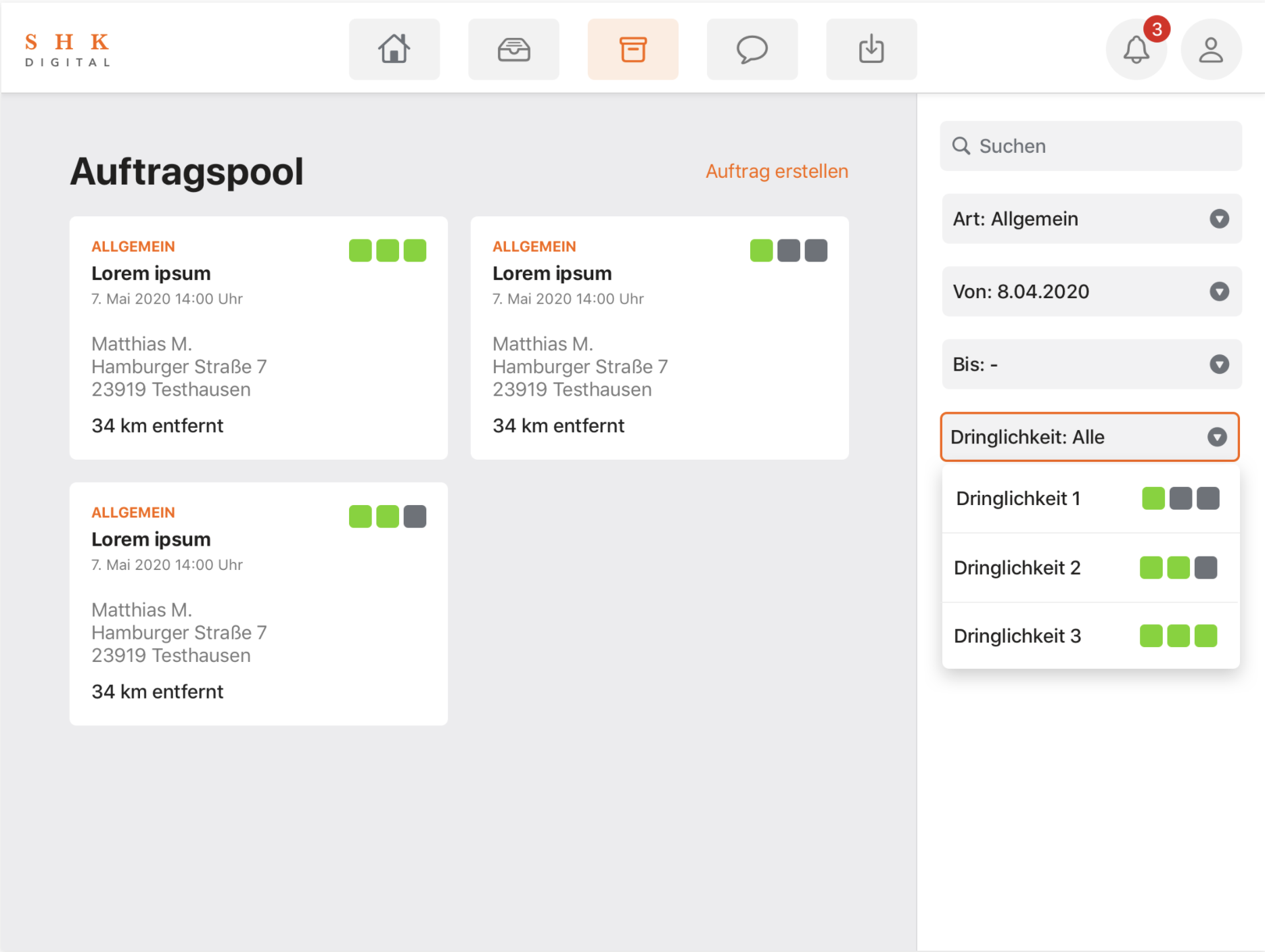Click the Auftrag erstellen link
Screen dimensions: 1265x952
[x=777, y=171]
